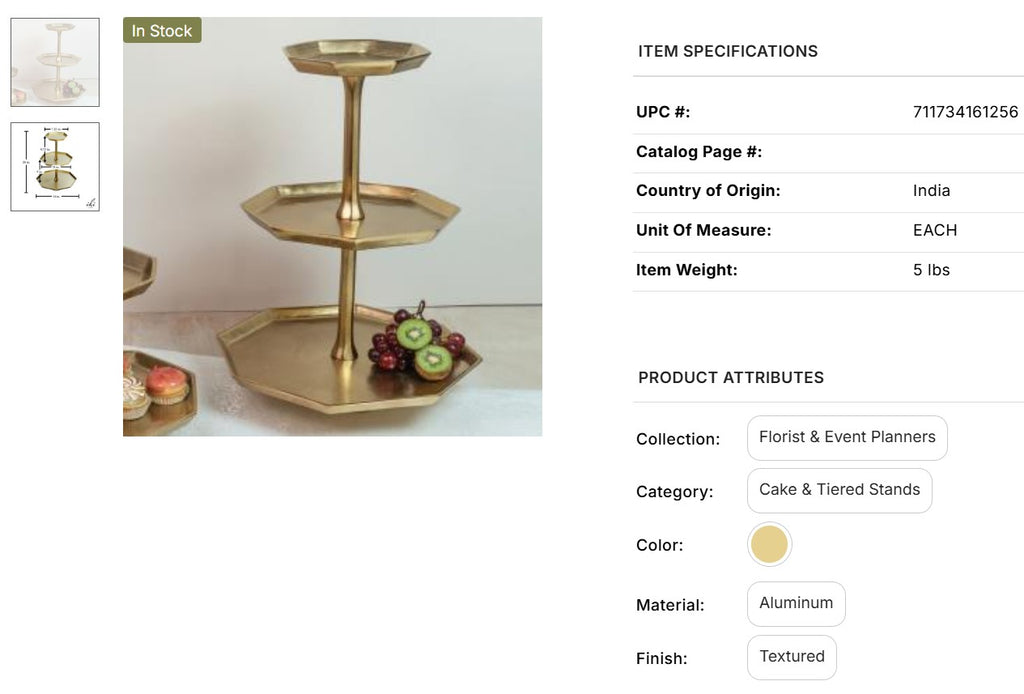This screenshot has height=694, width=1024.
Task: Open the dimensions diagram thumbnail
Action: pos(55,167)
